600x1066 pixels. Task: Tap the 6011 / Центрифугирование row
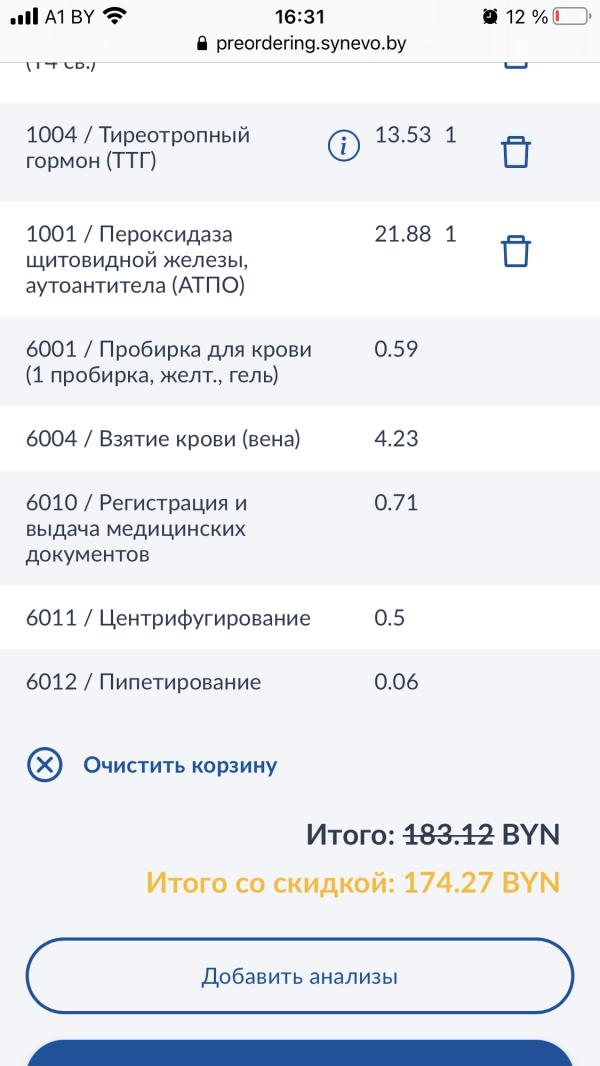[x=300, y=617]
